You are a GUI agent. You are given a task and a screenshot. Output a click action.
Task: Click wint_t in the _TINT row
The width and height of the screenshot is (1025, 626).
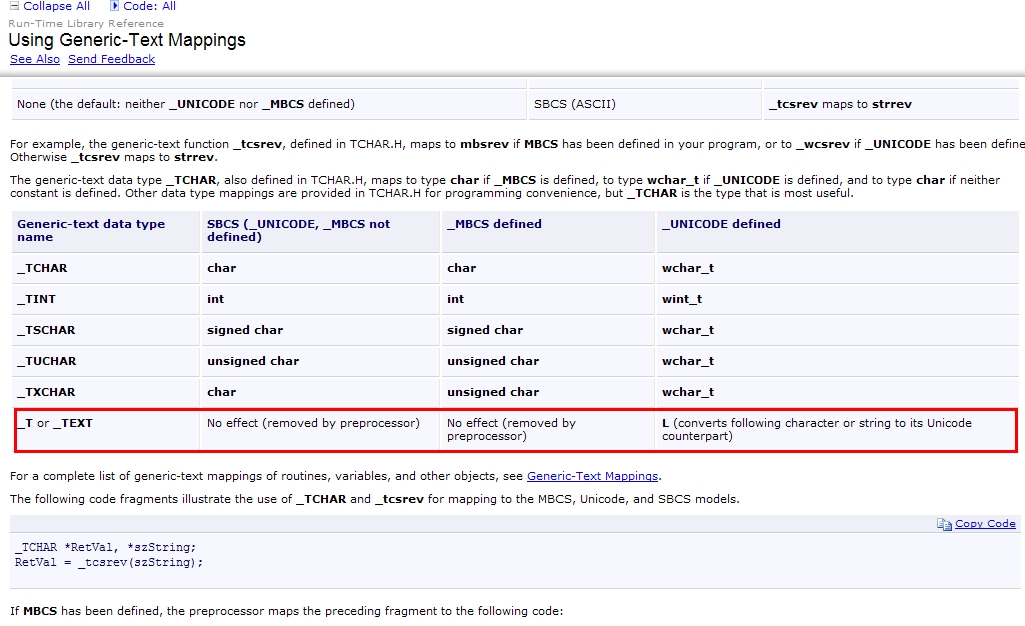coord(682,299)
